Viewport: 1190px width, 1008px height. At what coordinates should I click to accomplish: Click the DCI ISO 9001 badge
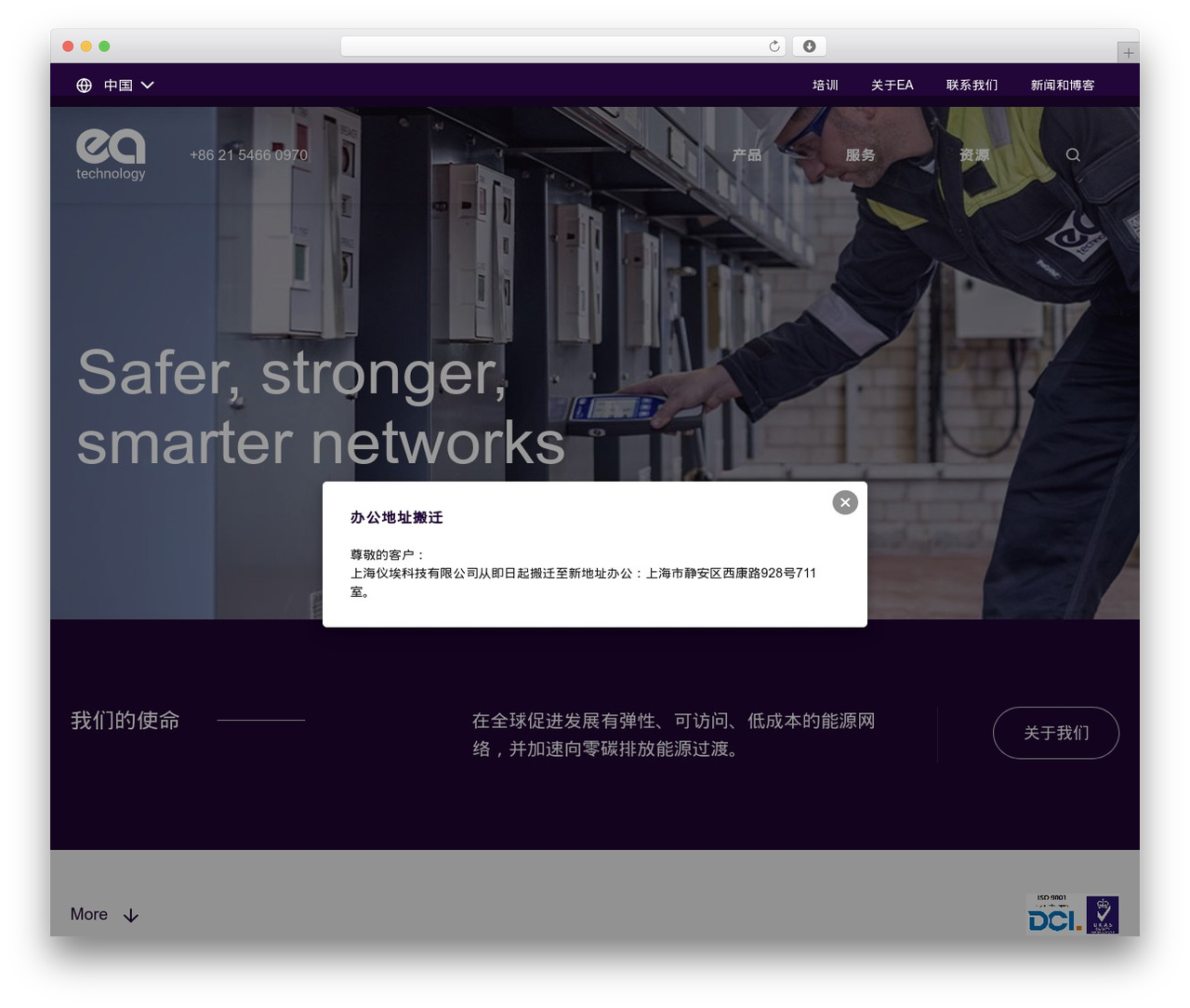coord(1055,914)
